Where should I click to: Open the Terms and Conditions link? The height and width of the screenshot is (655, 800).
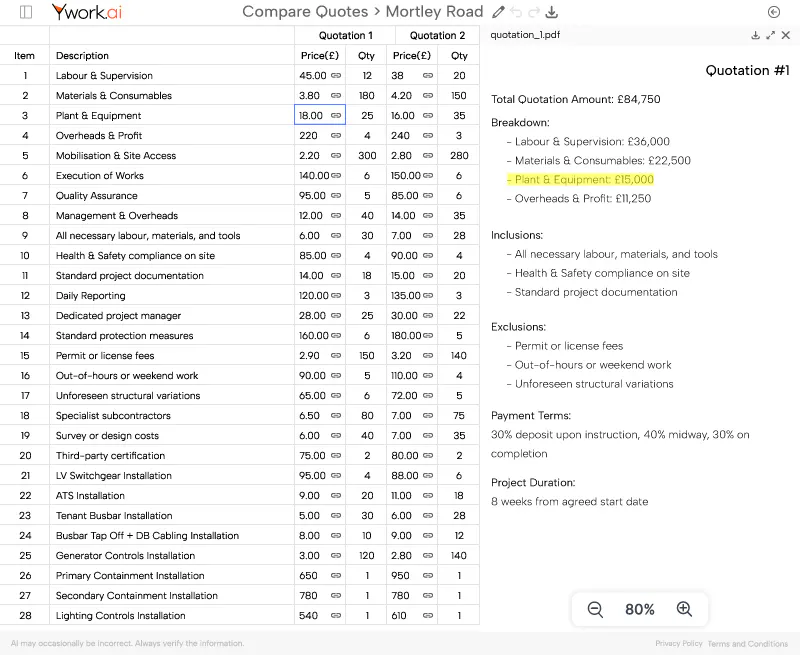[747, 644]
